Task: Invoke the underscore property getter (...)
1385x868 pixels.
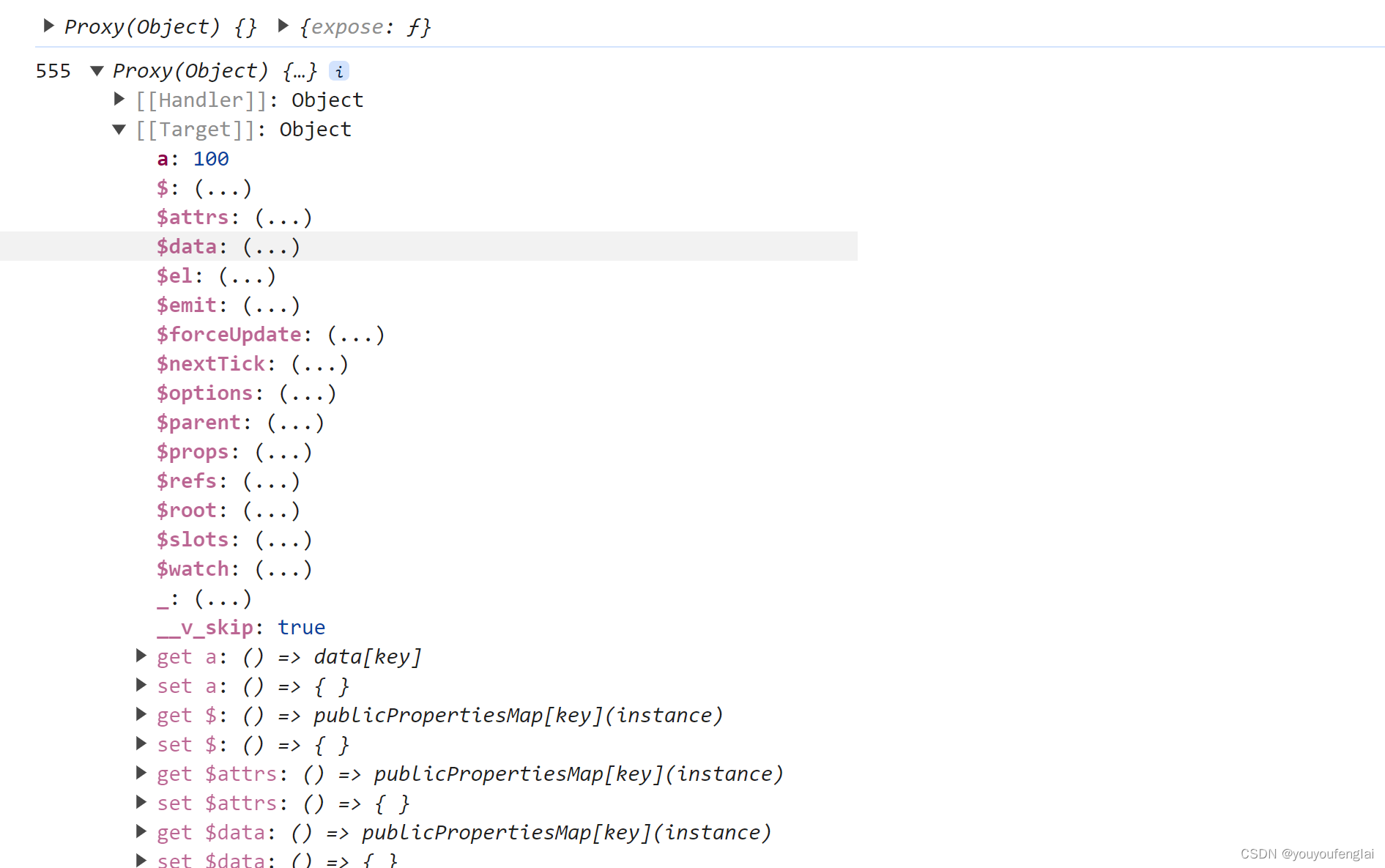Action: tap(223, 598)
